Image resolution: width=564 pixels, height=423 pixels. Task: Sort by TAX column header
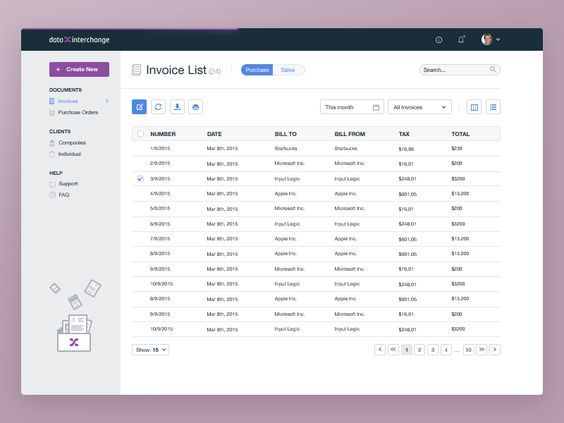(x=404, y=134)
